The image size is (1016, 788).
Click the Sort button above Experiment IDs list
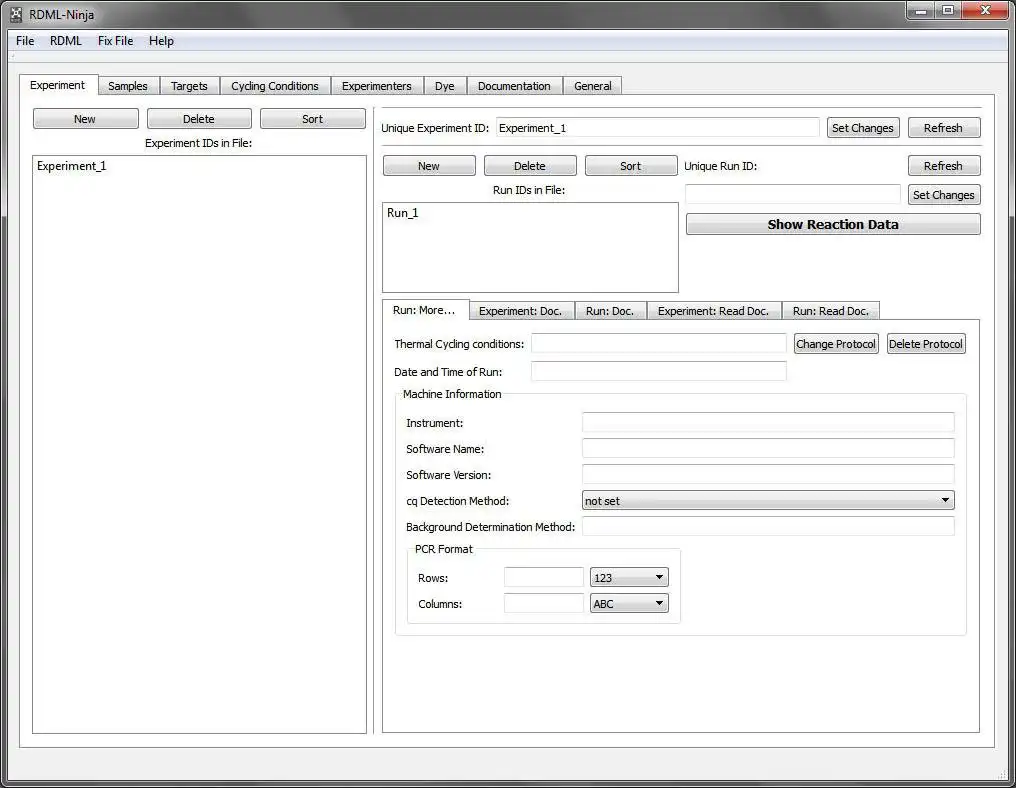(x=312, y=119)
